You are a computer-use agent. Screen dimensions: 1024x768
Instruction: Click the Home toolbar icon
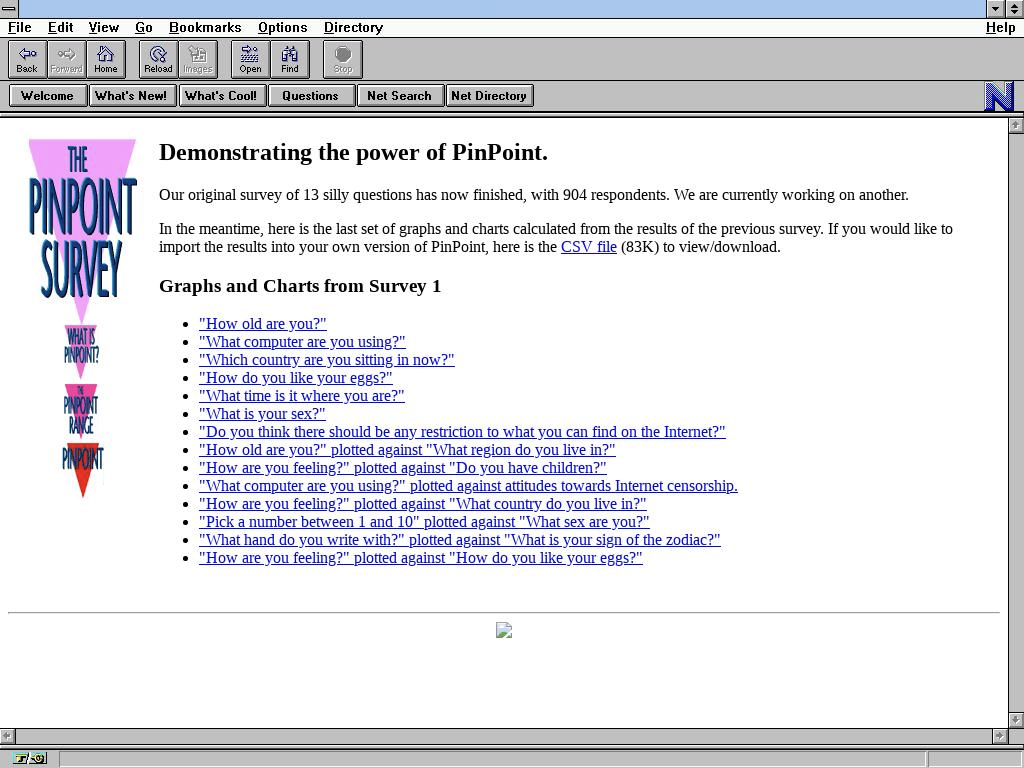(105, 59)
